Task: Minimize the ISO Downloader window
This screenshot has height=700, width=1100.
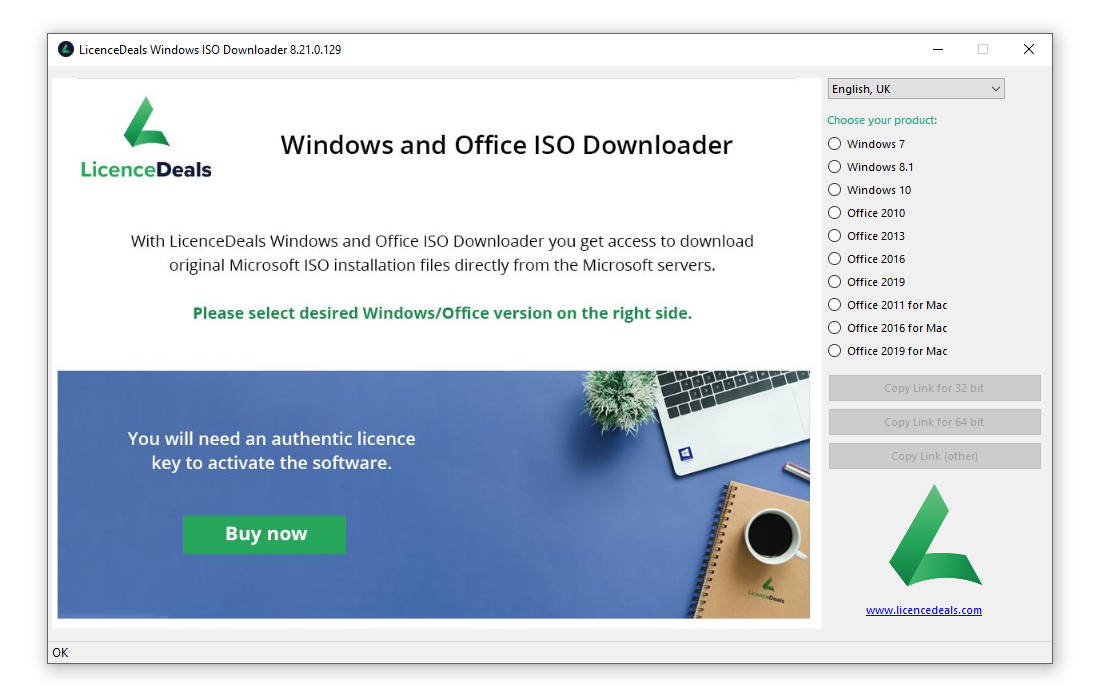Action: 938,49
